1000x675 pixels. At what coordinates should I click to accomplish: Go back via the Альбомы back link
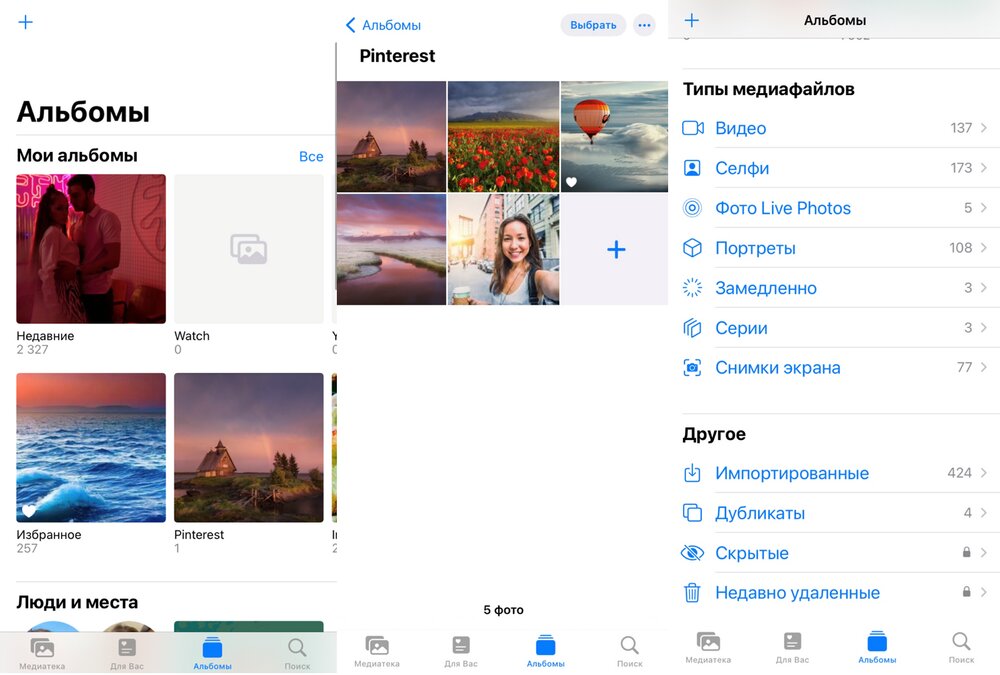(x=383, y=25)
